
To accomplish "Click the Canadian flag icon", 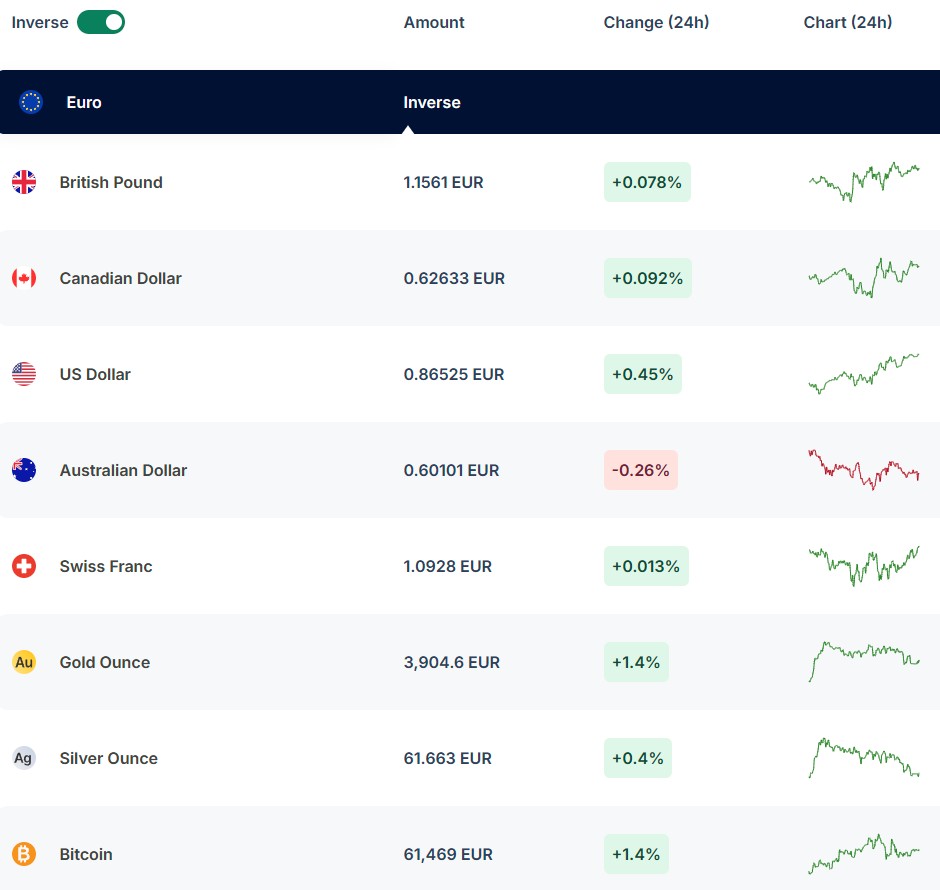I will click(x=24, y=278).
